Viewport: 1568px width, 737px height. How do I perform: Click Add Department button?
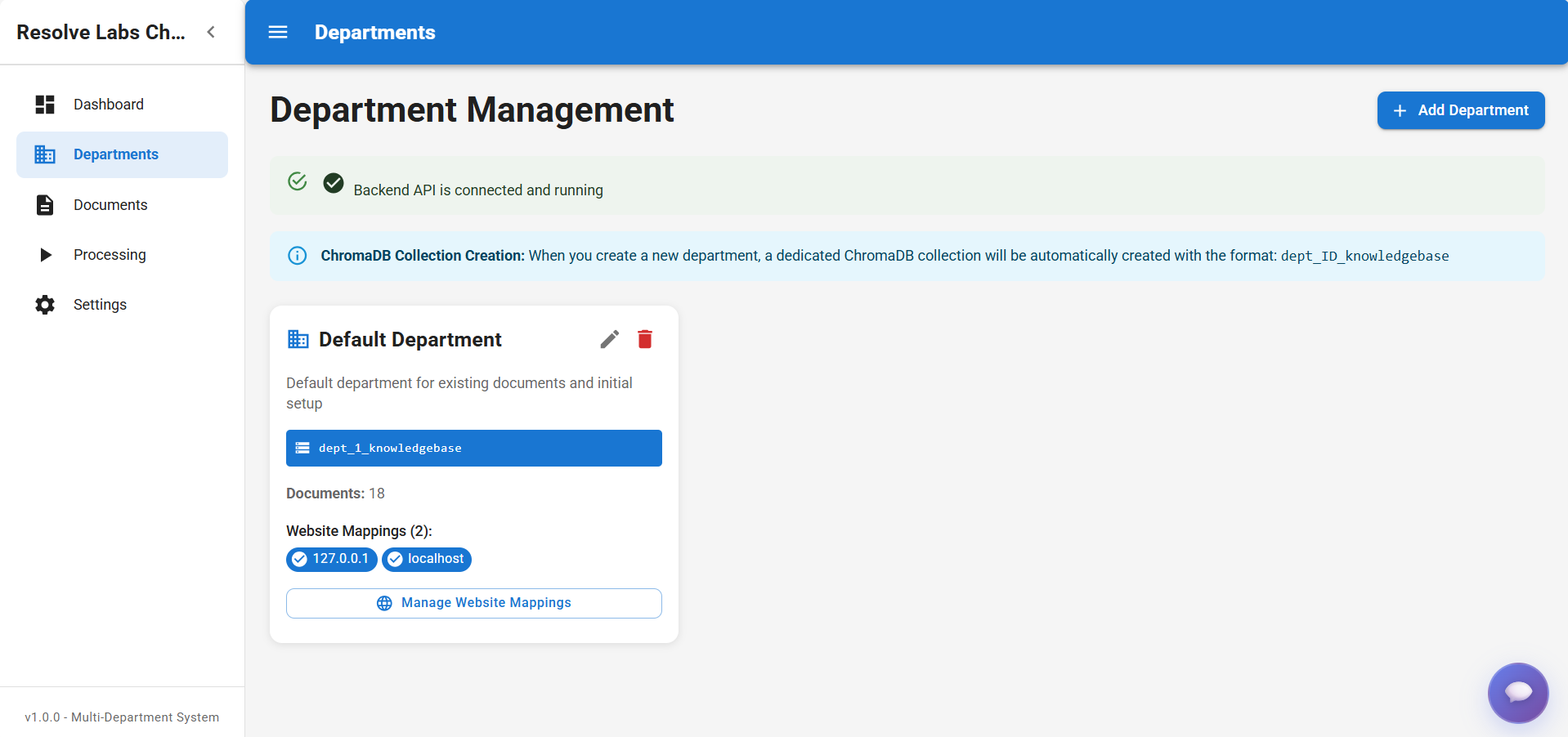pos(1460,110)
